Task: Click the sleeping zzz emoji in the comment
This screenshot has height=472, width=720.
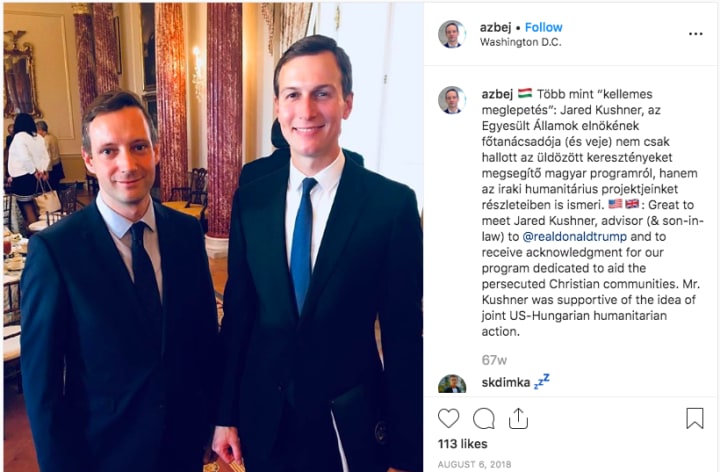Action: [542, 381]
